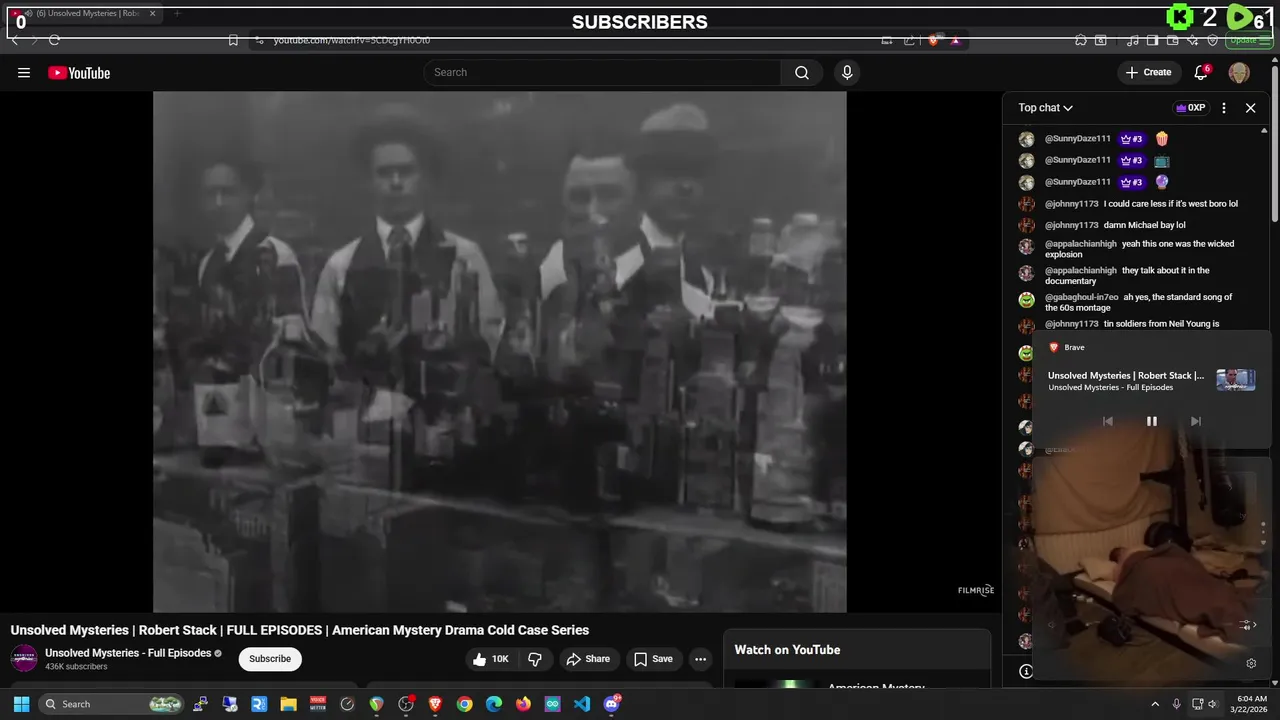
Task: Click the Unsolved Mysteries channel avatar
Action: [24, 658]
